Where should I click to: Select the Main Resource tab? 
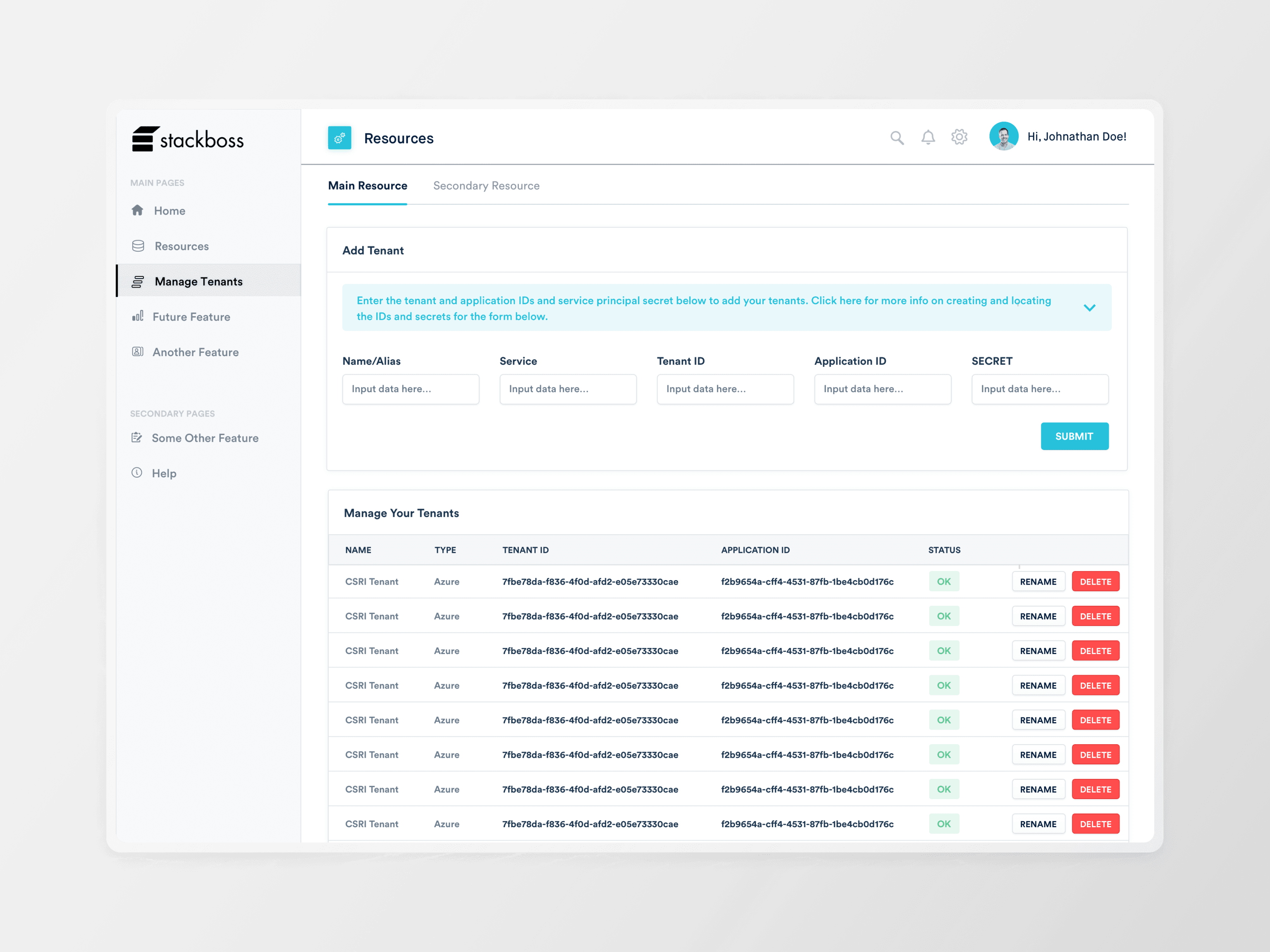(x=368, y=186)
